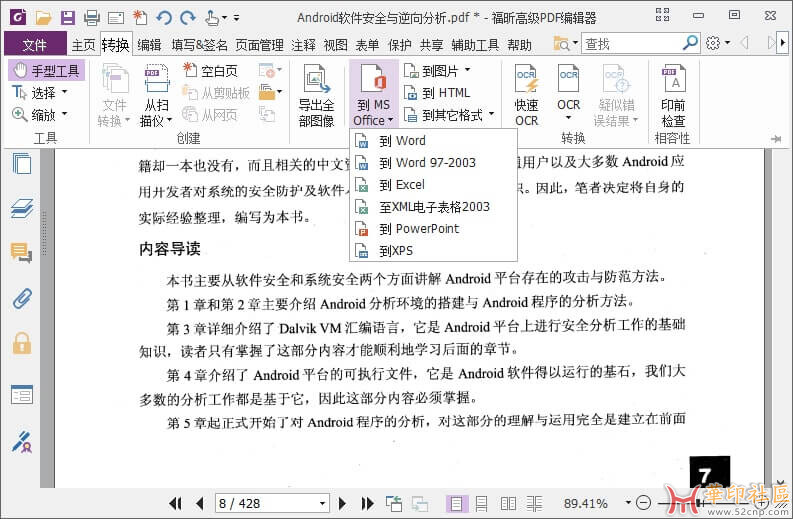Click in the search (查找) input field
This screenshot has height=519, width=793.
click(x=632, y=44)
